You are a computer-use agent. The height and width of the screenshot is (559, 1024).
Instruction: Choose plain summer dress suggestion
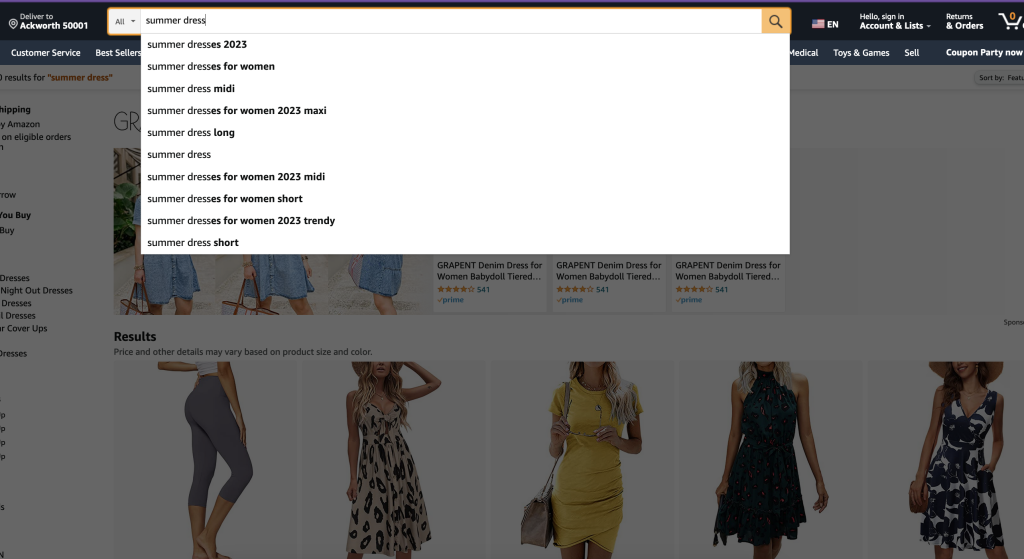[x=465, y=155]
